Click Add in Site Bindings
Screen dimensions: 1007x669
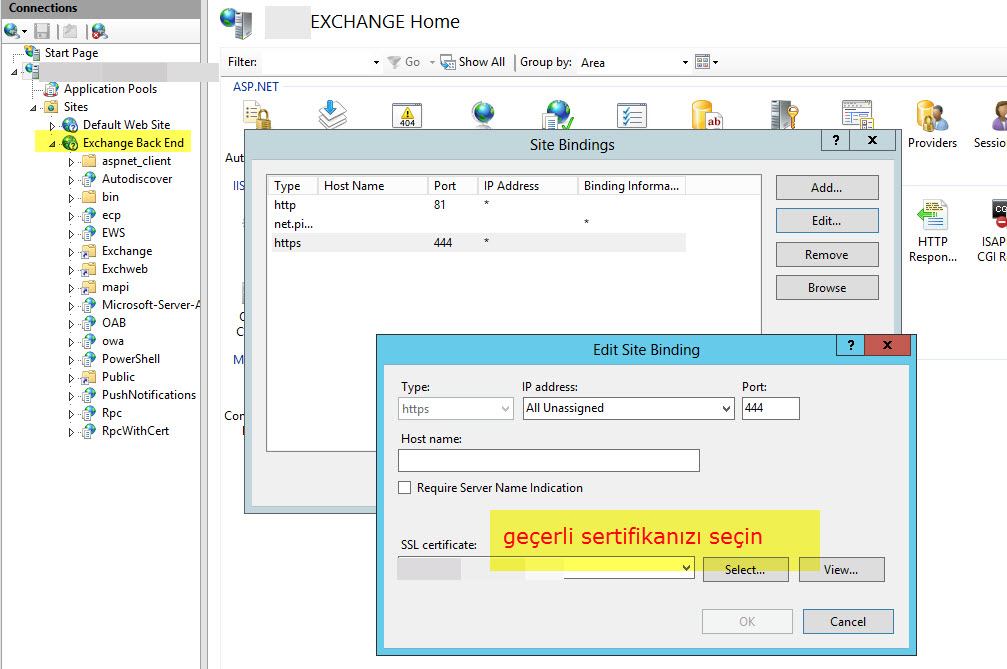point(827,187)
